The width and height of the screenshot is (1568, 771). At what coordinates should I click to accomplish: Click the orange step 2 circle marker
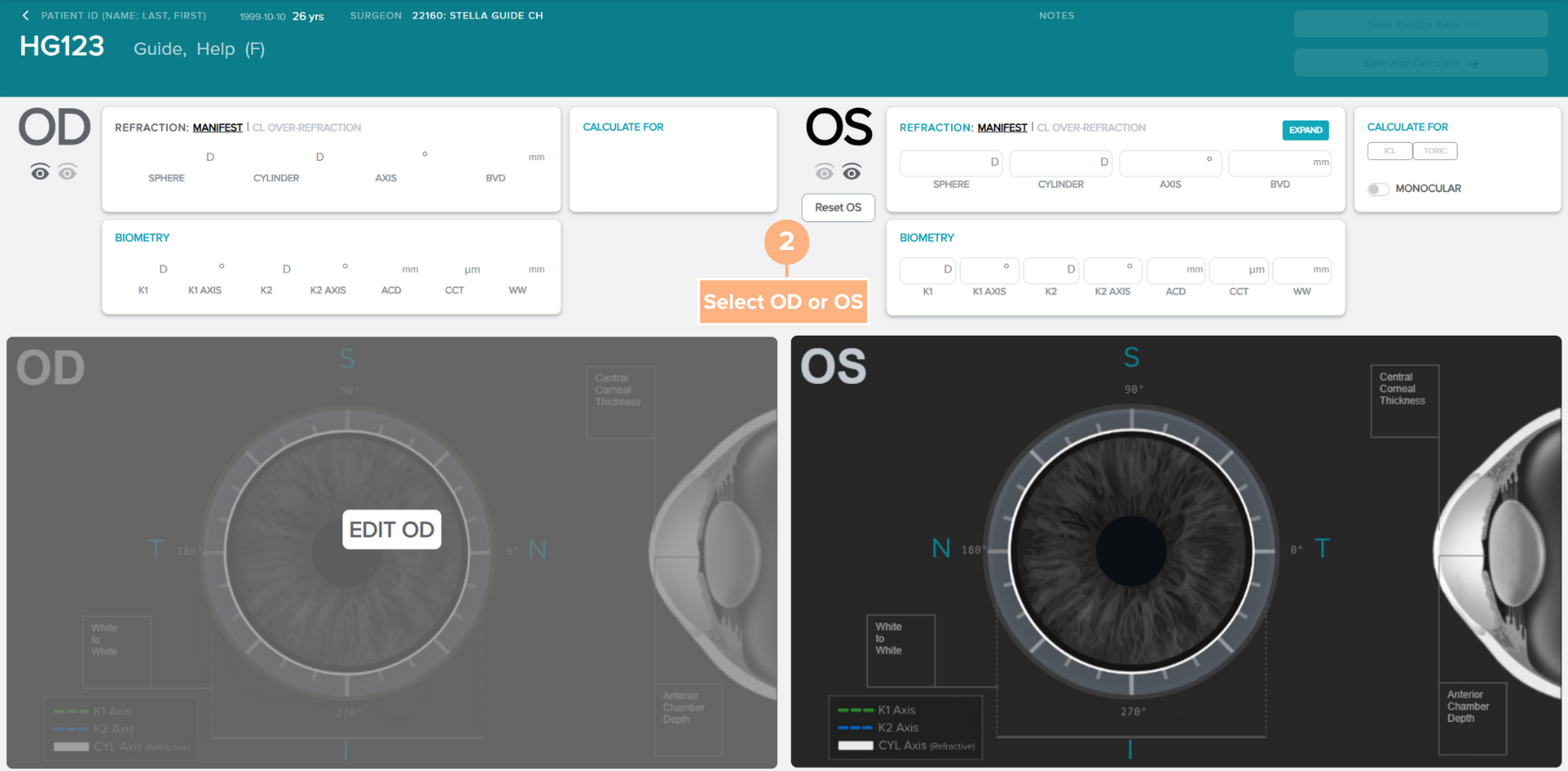[786, 242]
